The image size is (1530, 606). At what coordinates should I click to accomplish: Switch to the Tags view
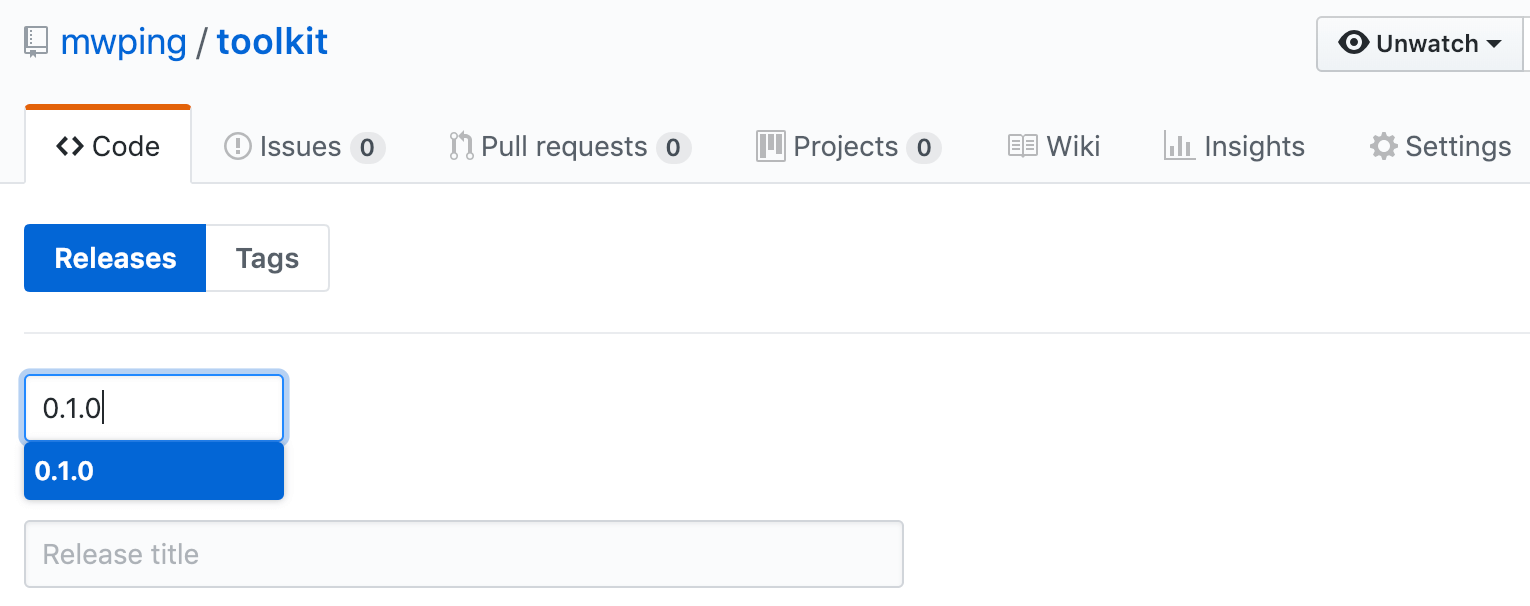pos(267,258)
